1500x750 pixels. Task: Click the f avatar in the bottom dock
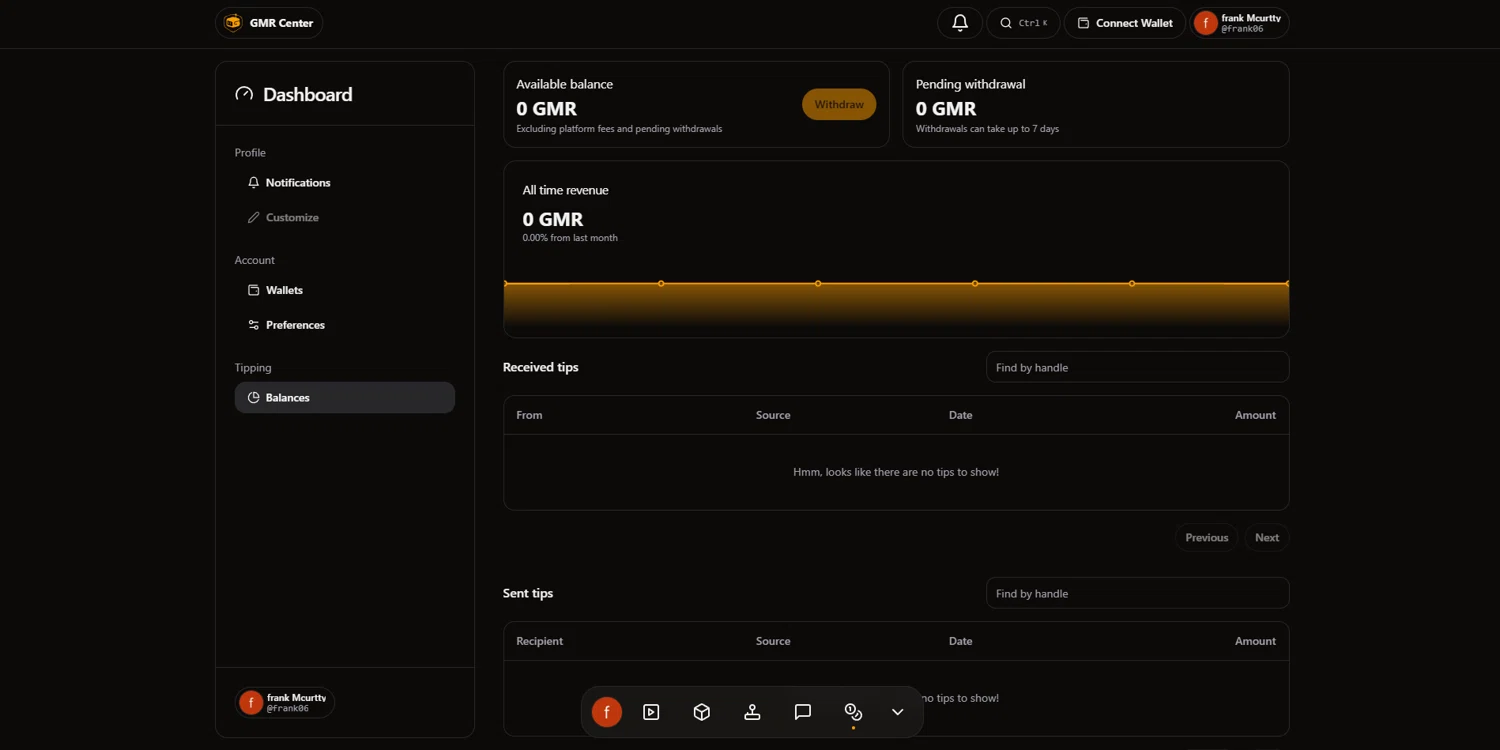coord(607,712)
